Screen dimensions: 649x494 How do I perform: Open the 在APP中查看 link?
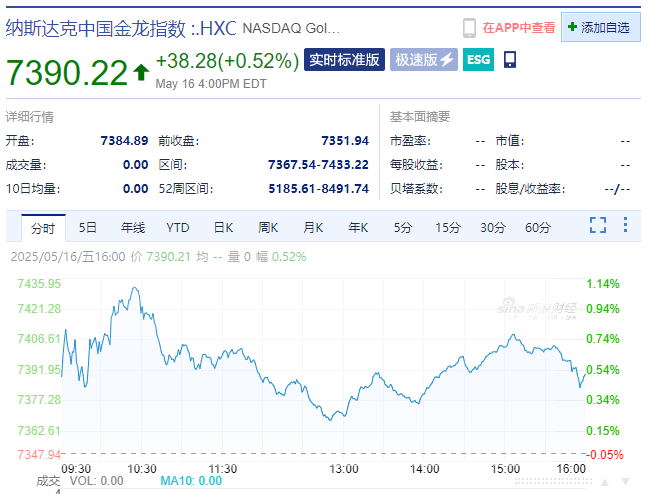(x=519, y=28)
